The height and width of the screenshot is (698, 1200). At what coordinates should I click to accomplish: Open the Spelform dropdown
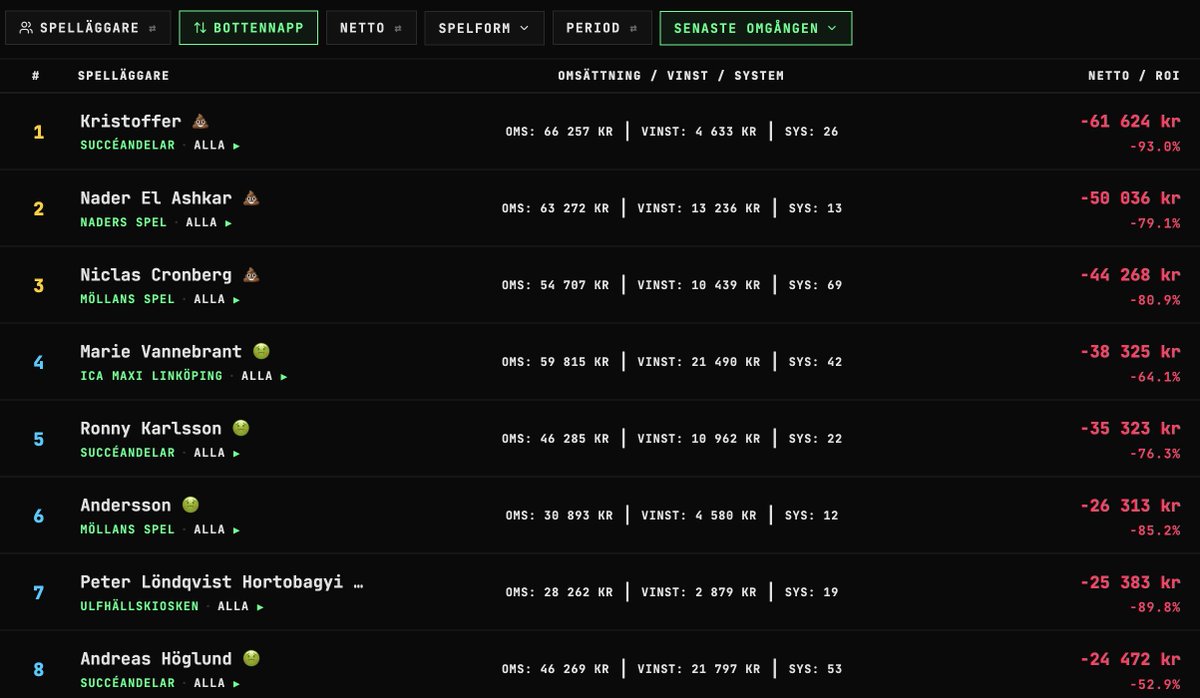(x=484, y=28)
